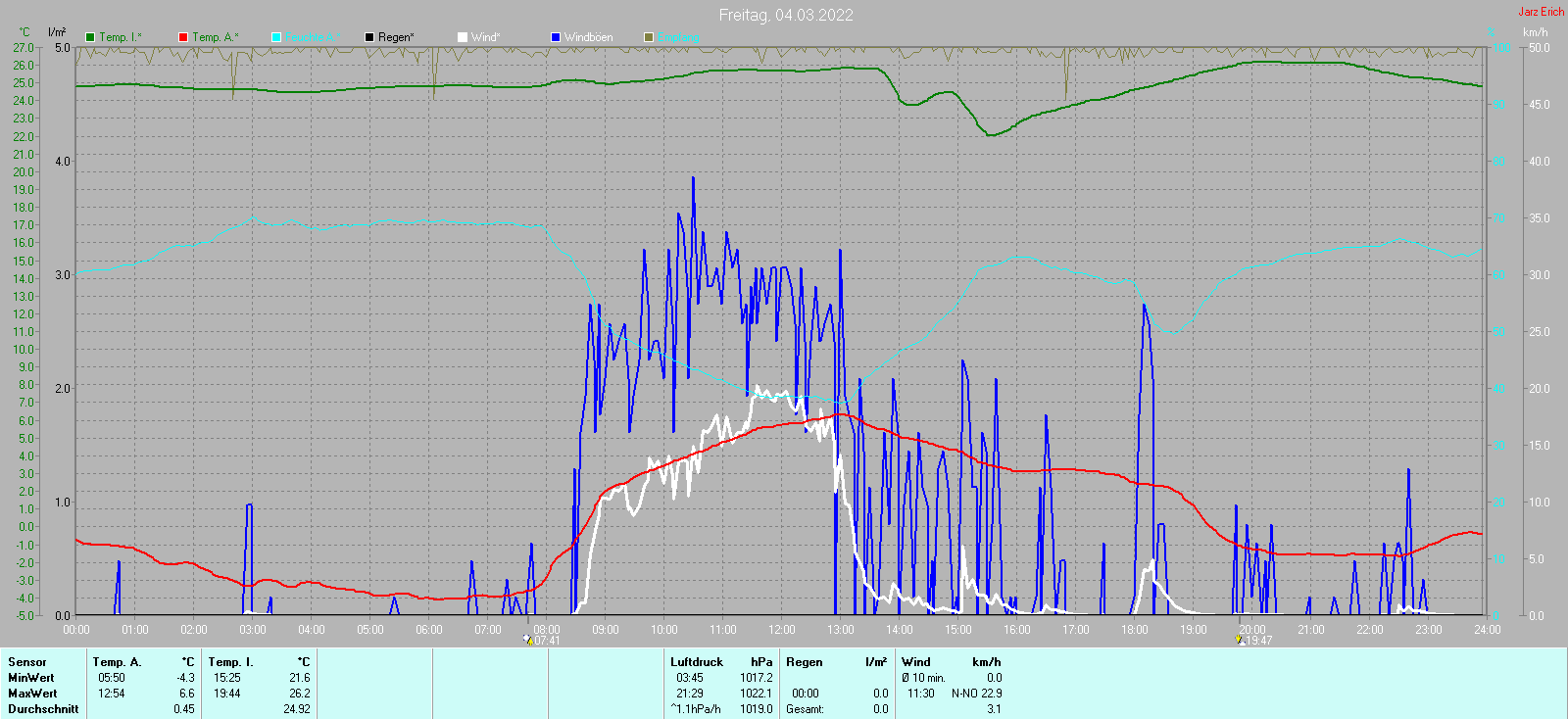Click the '27.0' top temperature axis value
This screenshot has width=1568, height=719.
[x=24, y=48]
